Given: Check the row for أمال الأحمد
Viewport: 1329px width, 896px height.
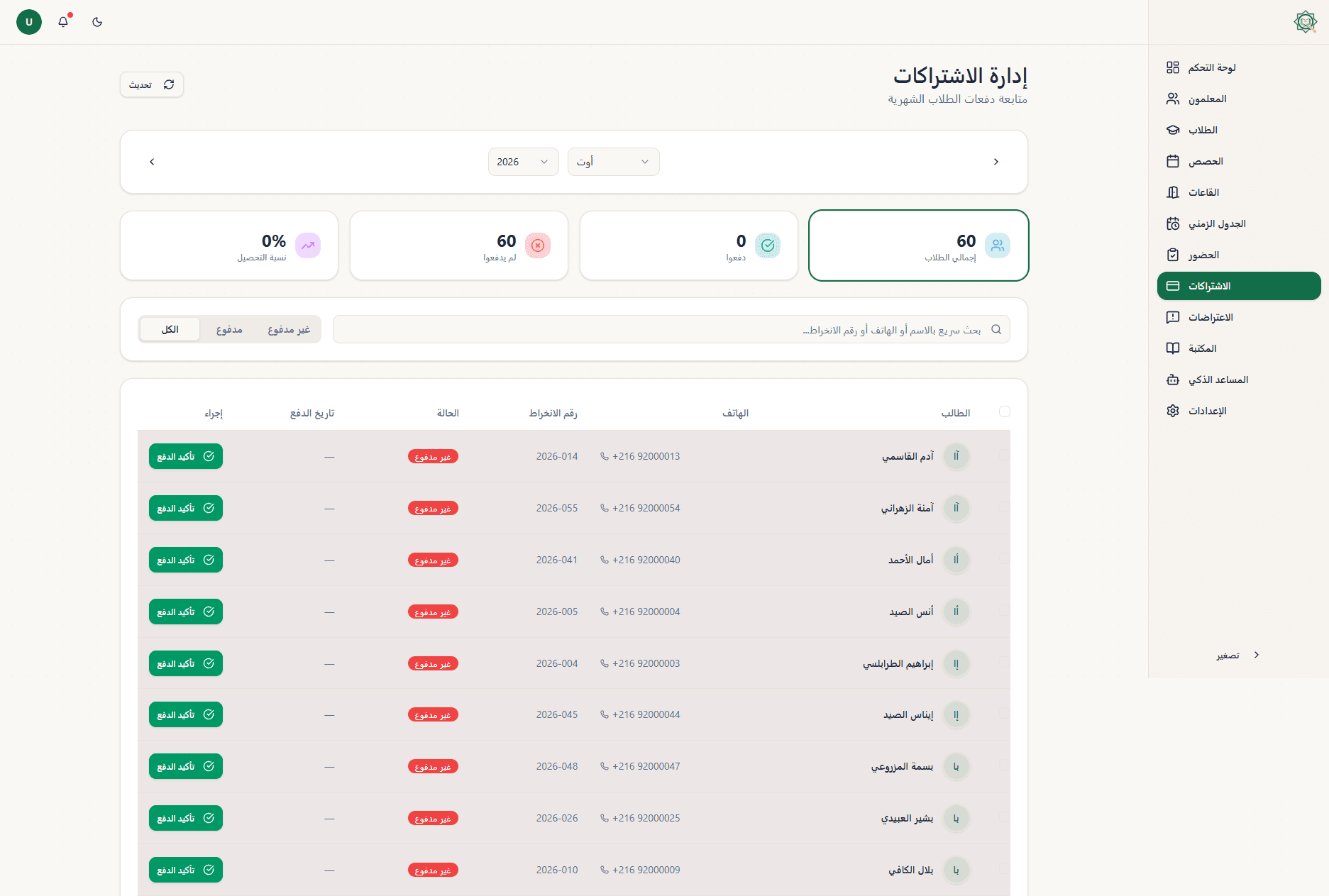Looking at the screenshot, I should [1005, 559].
